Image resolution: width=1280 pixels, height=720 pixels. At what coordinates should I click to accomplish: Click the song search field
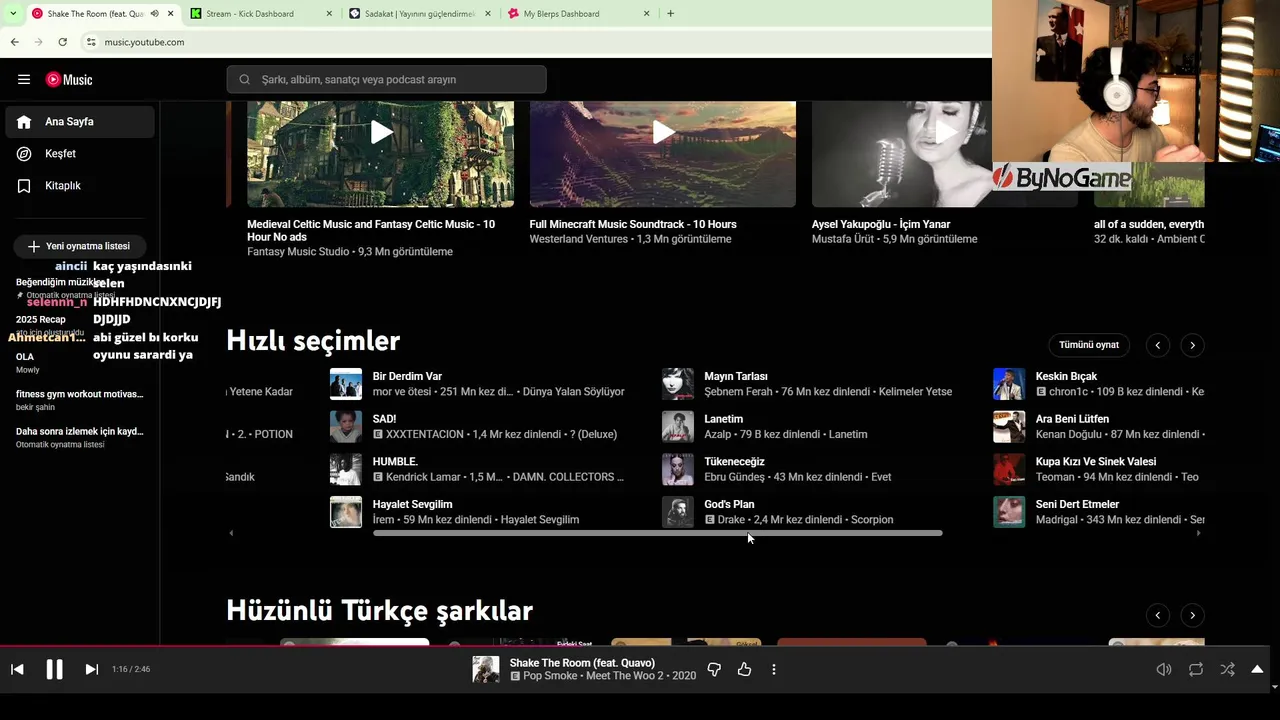click(x=386, y=79)
